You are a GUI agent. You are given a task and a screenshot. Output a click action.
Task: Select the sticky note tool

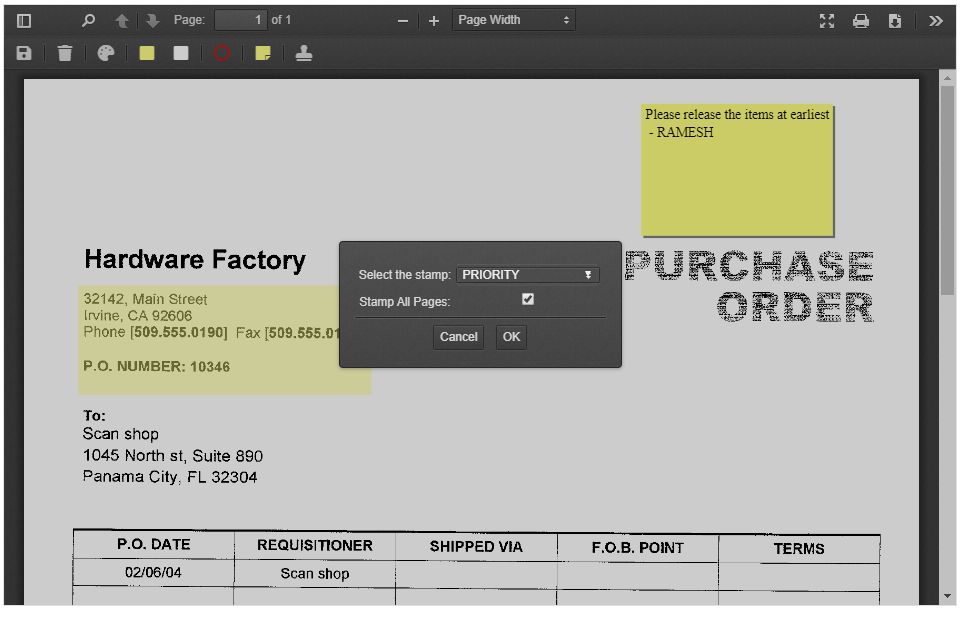point(263,53)
